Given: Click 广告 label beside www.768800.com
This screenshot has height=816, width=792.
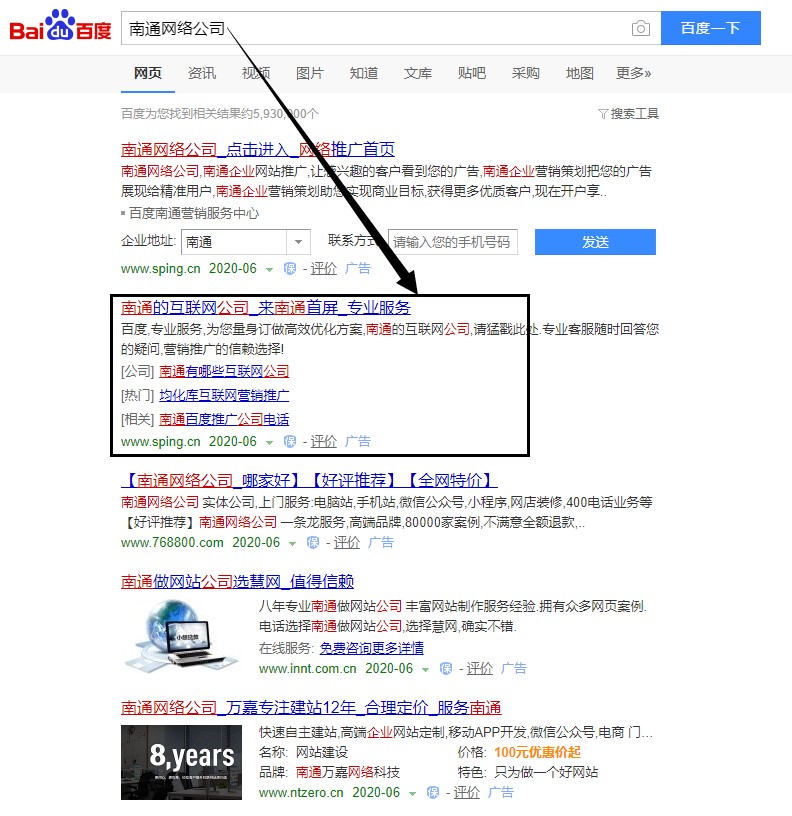Looking at the screenshot, I should coord(381,543).
